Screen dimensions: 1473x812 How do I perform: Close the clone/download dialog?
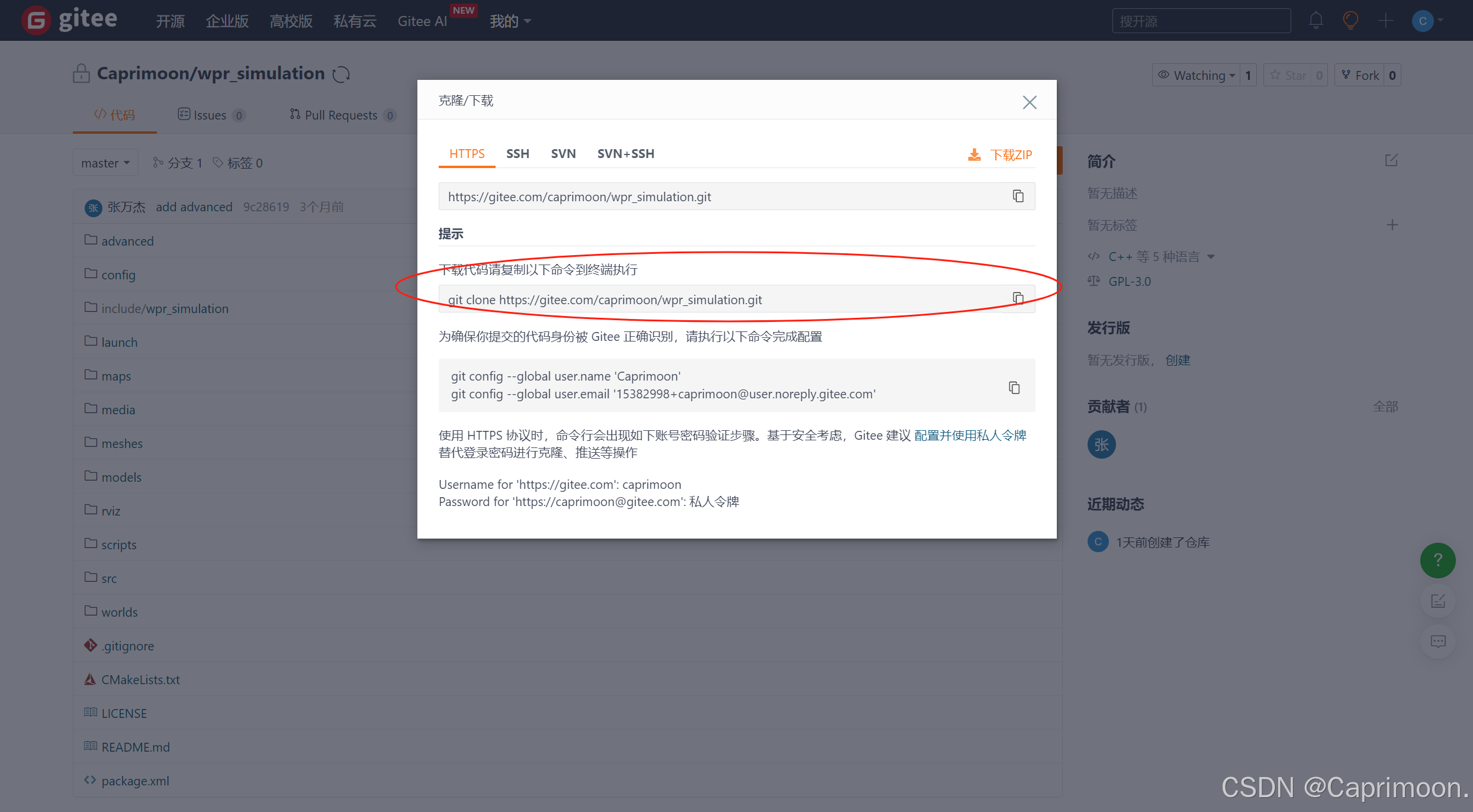(x=1030, y=102)
